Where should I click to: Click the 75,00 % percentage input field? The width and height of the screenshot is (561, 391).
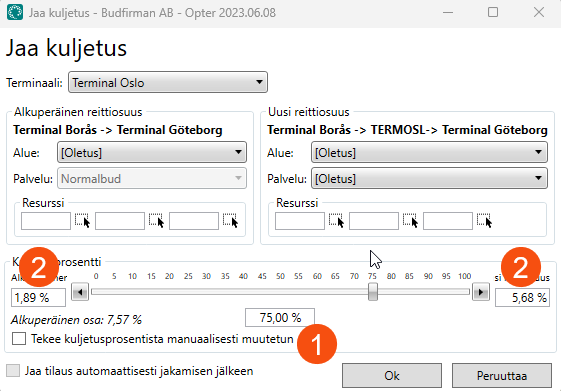click(x=280, y=317)
